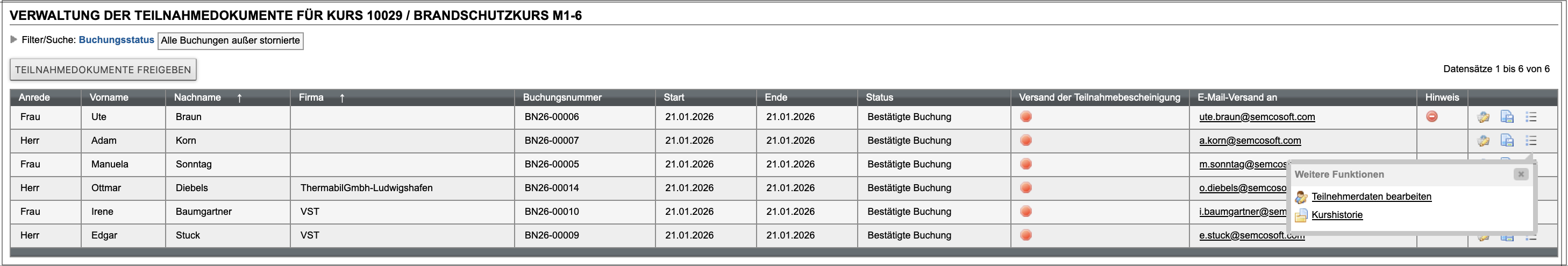Open document icon for Adam Korn
The height and width of the screenshot is (266, 1568).
coord(1507,141)
